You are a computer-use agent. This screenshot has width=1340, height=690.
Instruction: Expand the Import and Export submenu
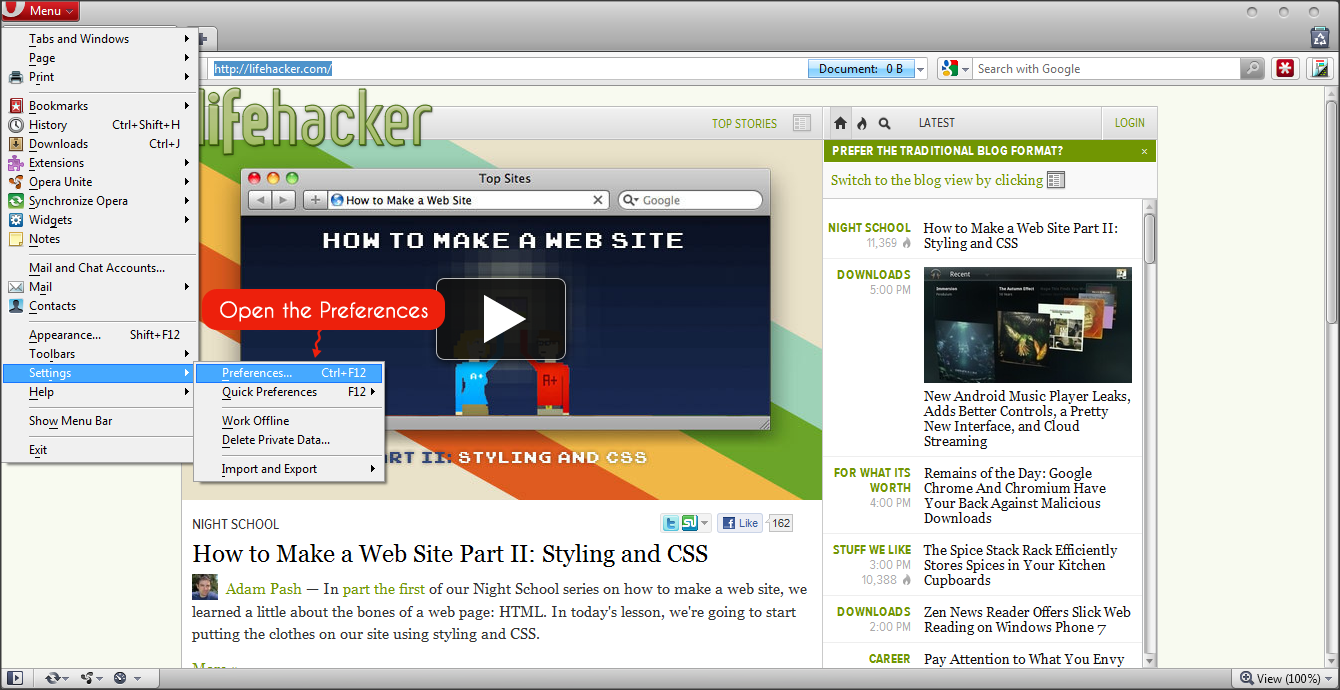[x=289, y=469]
